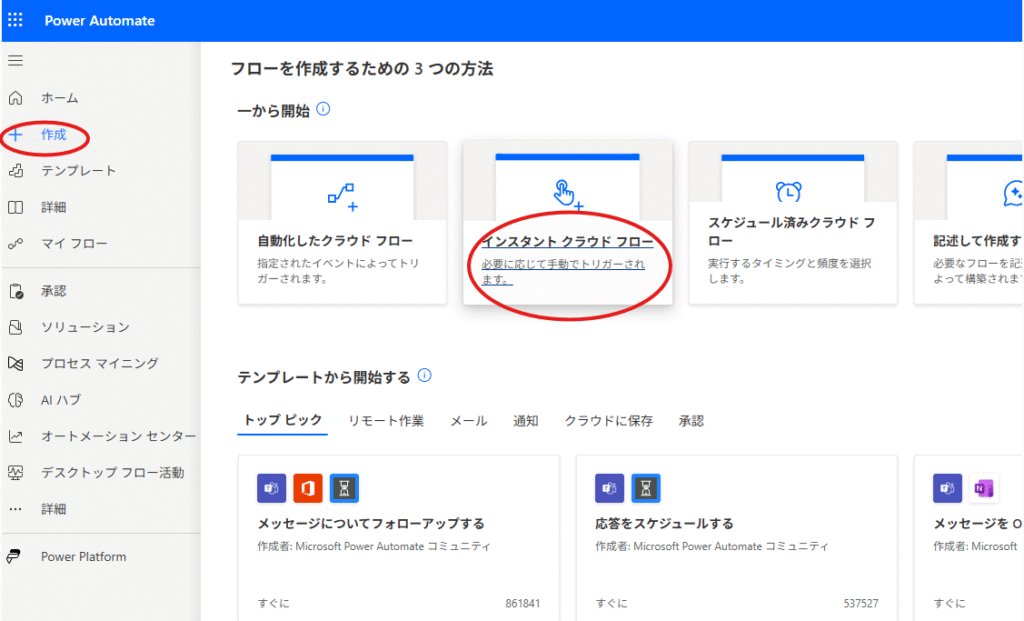Click the マイ フロー flow icon
Image resolution: width=1024 pixels, height=621 pixels.
pos(16,244)
